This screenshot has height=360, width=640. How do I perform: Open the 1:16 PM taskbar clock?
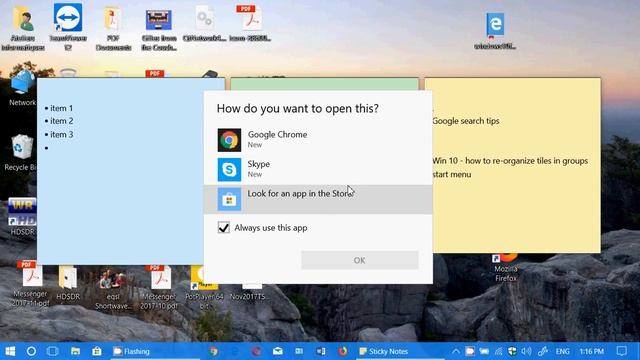[591, 351]
